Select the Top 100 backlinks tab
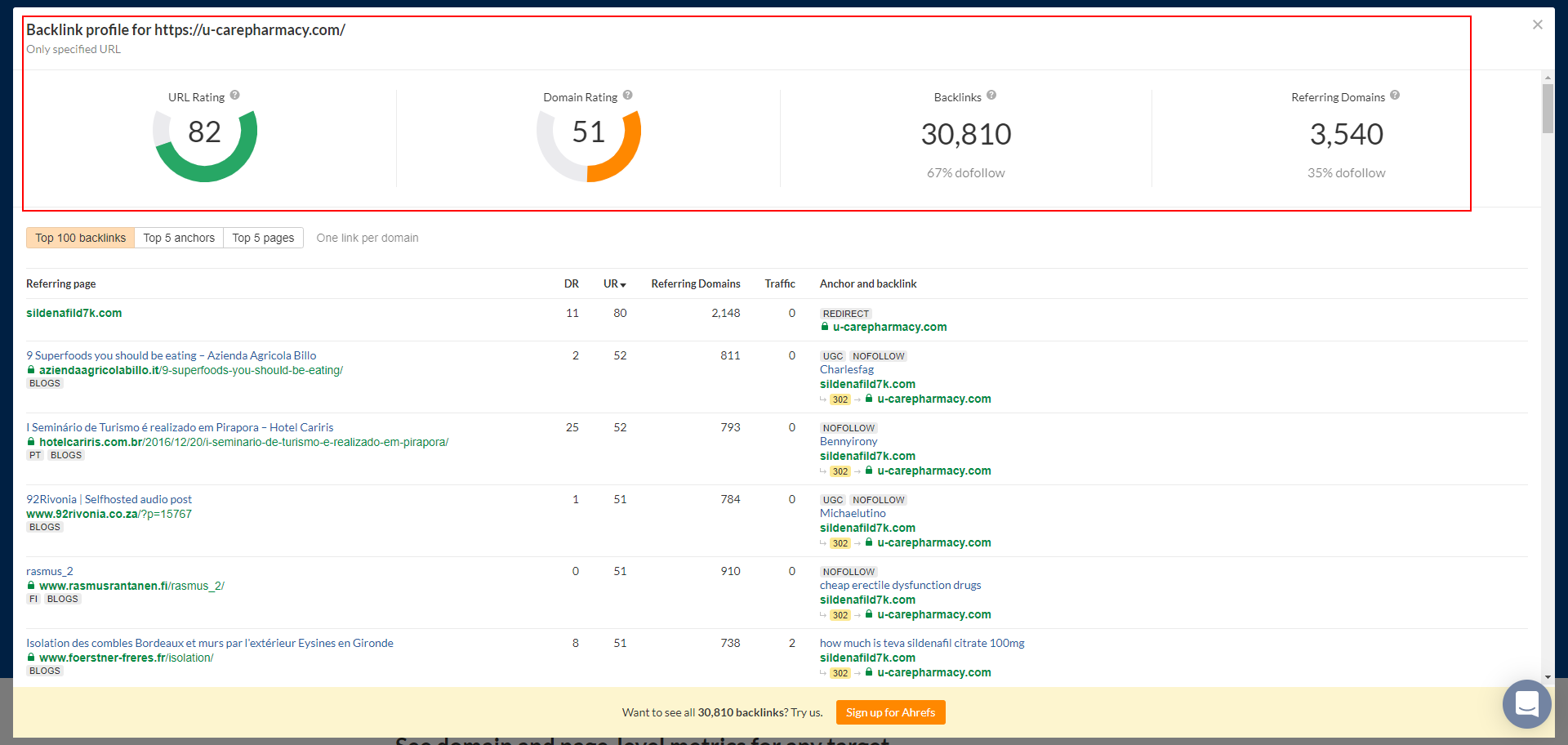Screen dimensions: 1568x745 [80, 238]
